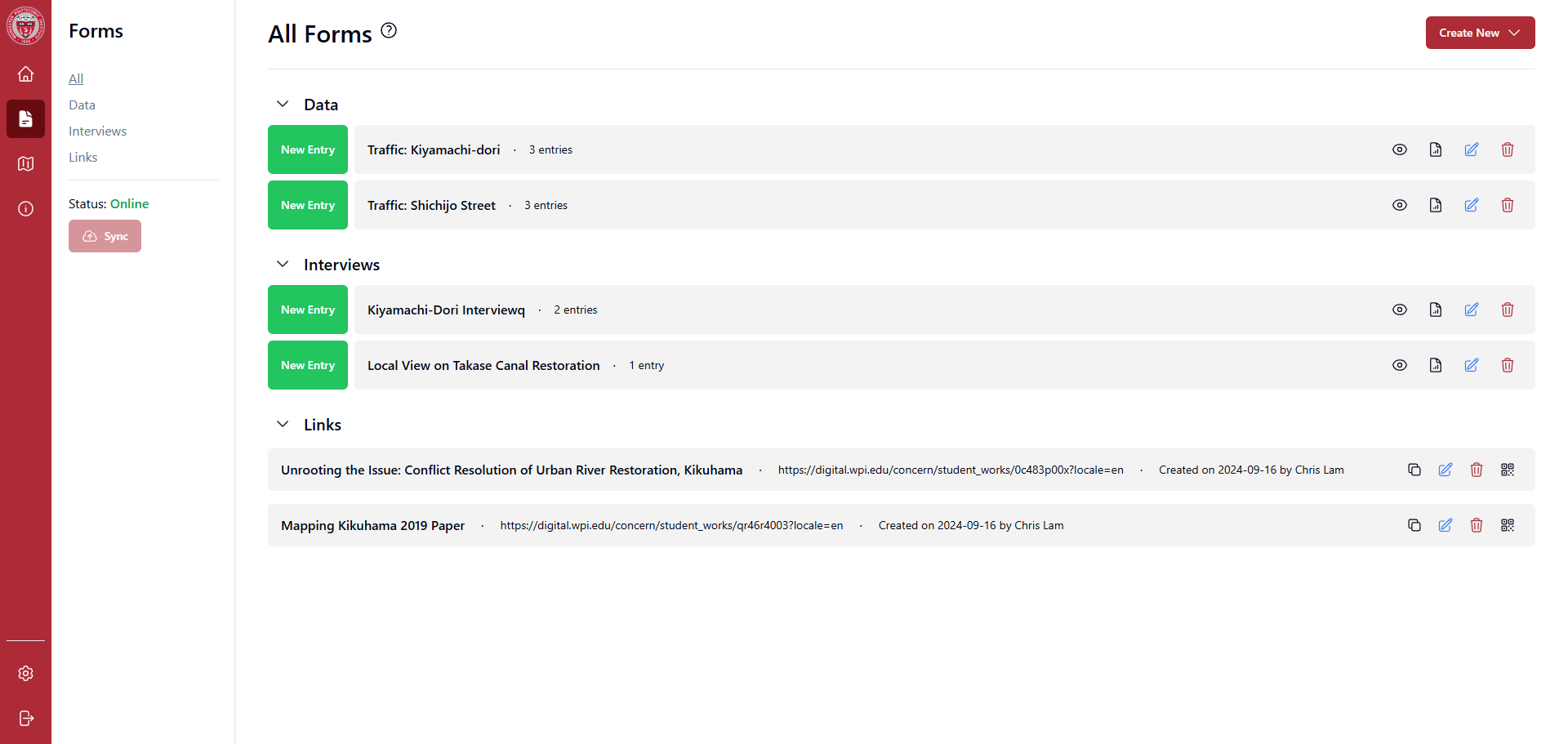View entries of Traffic: Kiyamachi-dori
1568x744 pixels.
point(1399,149)
